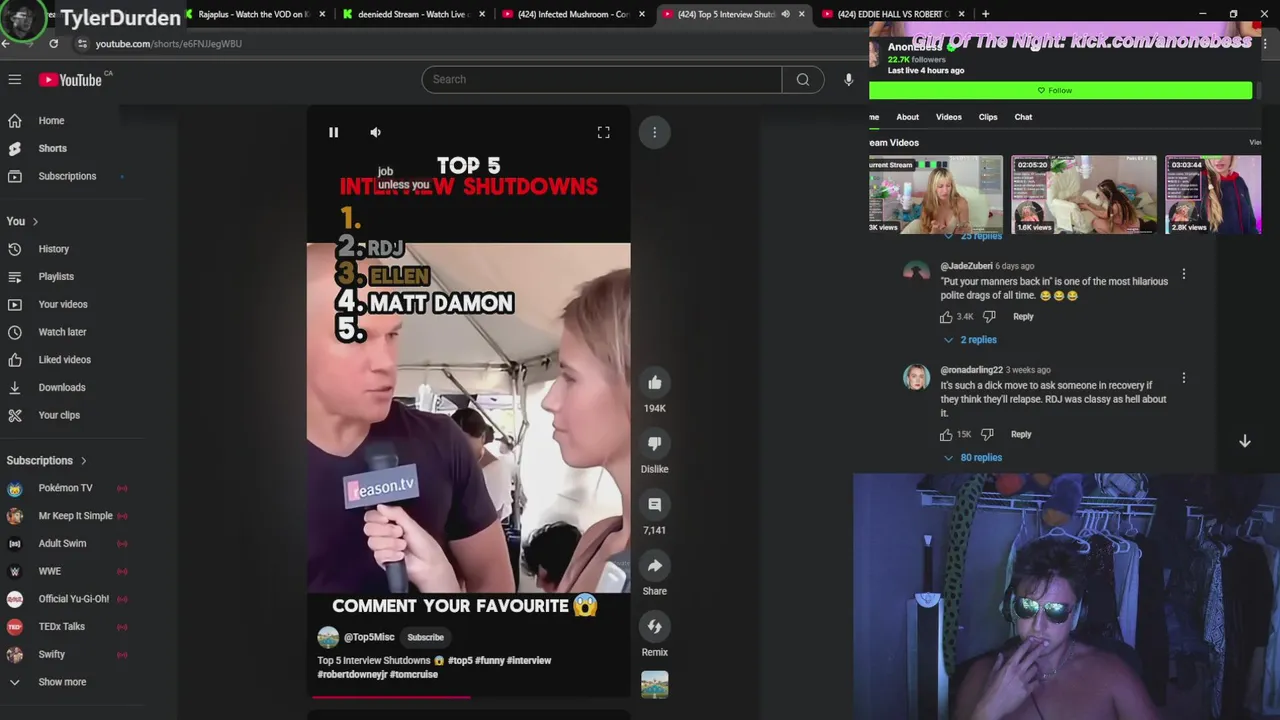Viewport: 1280px width, 720px height.
Task: Click the search magnifier button
Action: coord(803,79)
